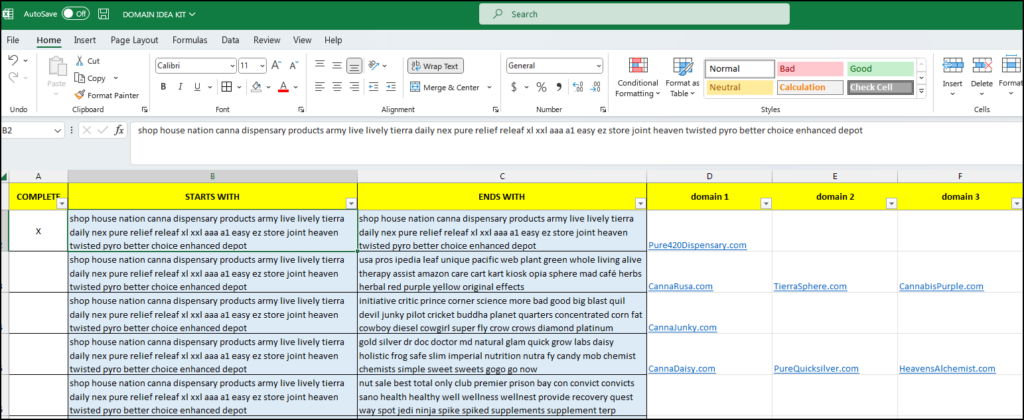Open the Pure420Dispensary.com link
The image size is (1024, 420).
(x=697, y=245)
